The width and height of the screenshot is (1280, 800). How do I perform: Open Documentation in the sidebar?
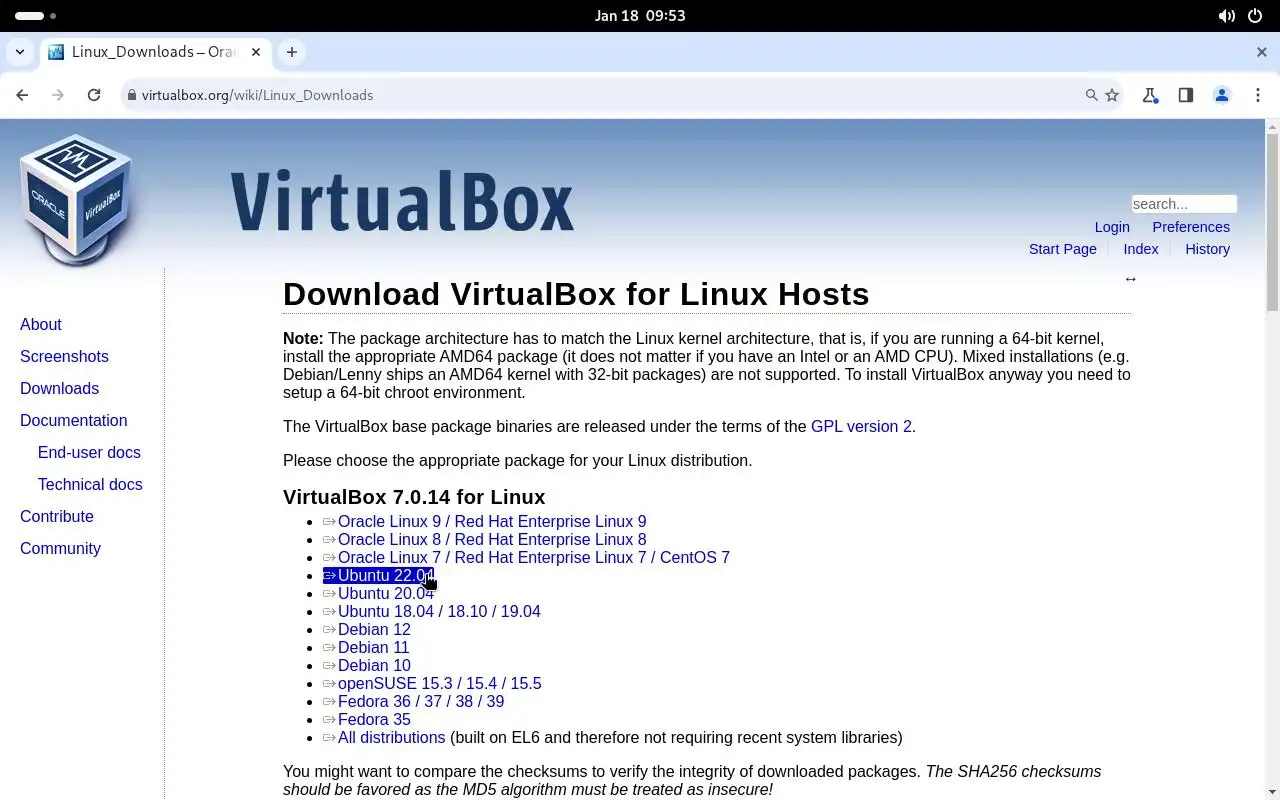tap(74, 420)
